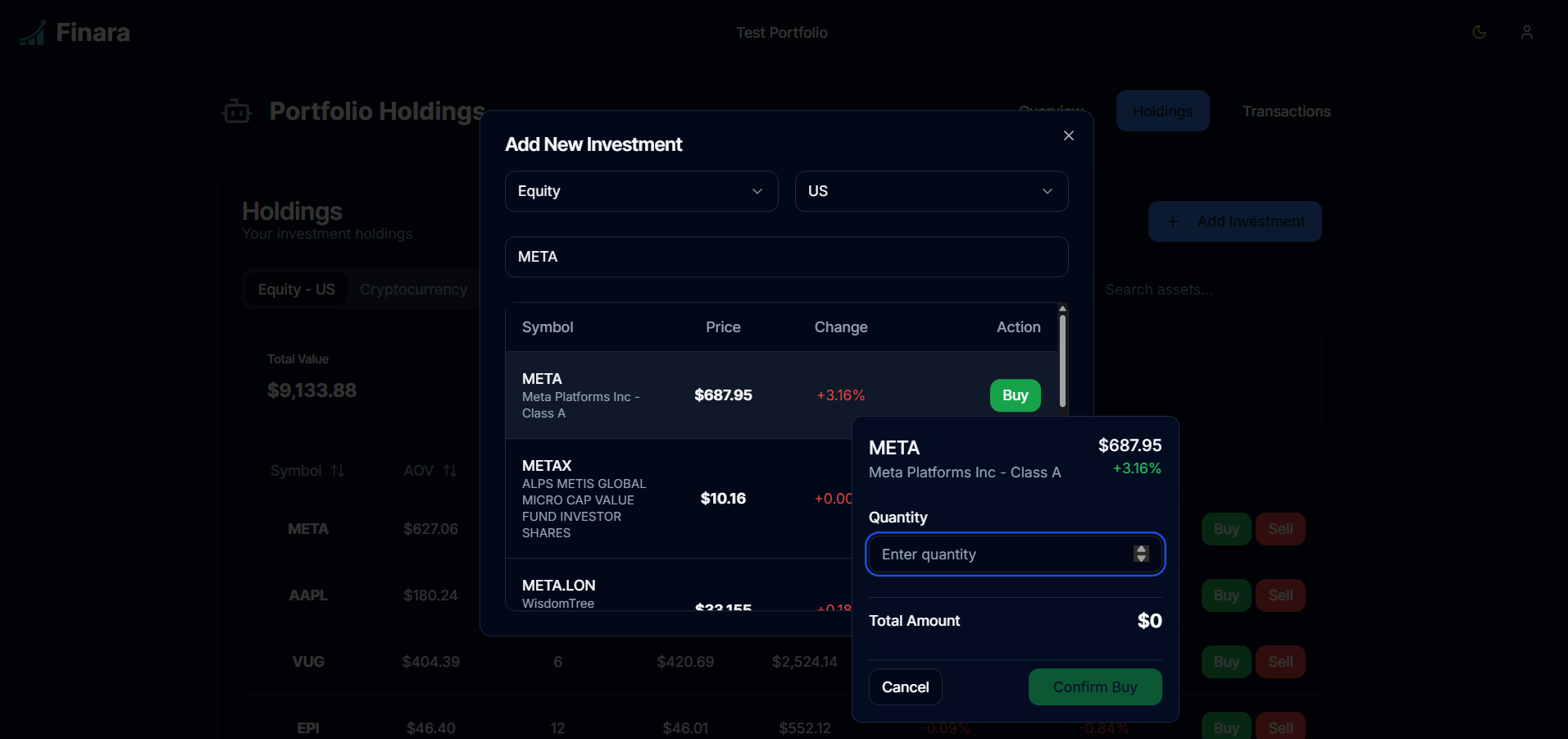Click the Portfolio Holdings briefcase icon
The width and height of the screenshot is (1568, 739).
[x=237, y=111]
